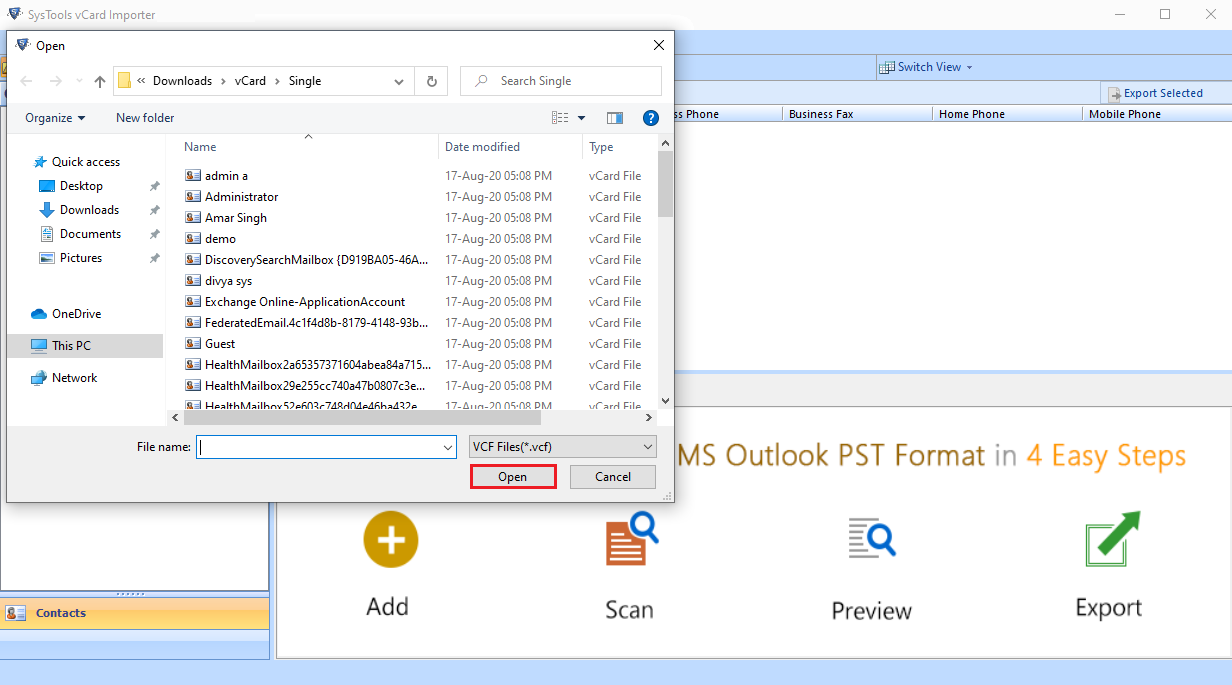The image size is (1232, 685).
Task: Select the demo vCard file
Action: click(x=220, y=239)
